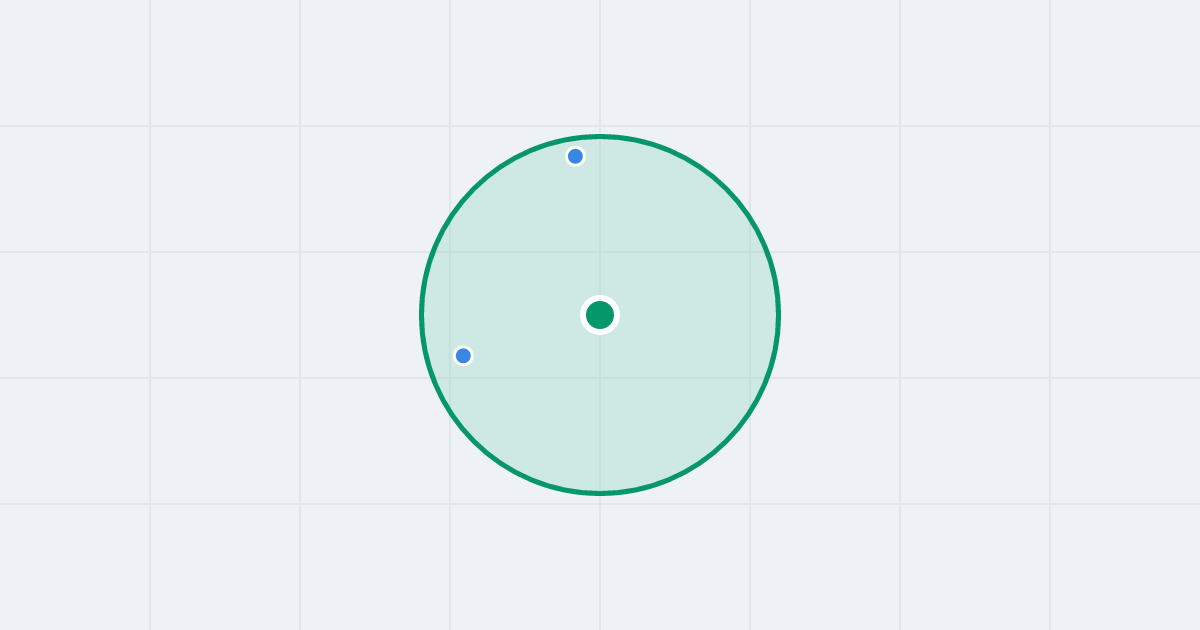Click the shaded area between the two blue dots

(x=519, y=256)
